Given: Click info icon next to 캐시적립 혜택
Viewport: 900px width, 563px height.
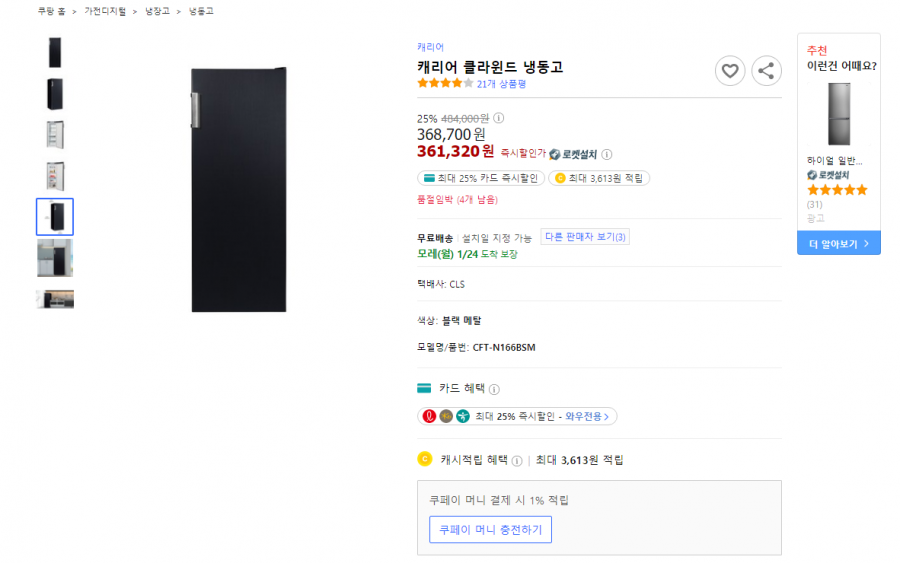Looking at the screenshot, I should (517, 461).
